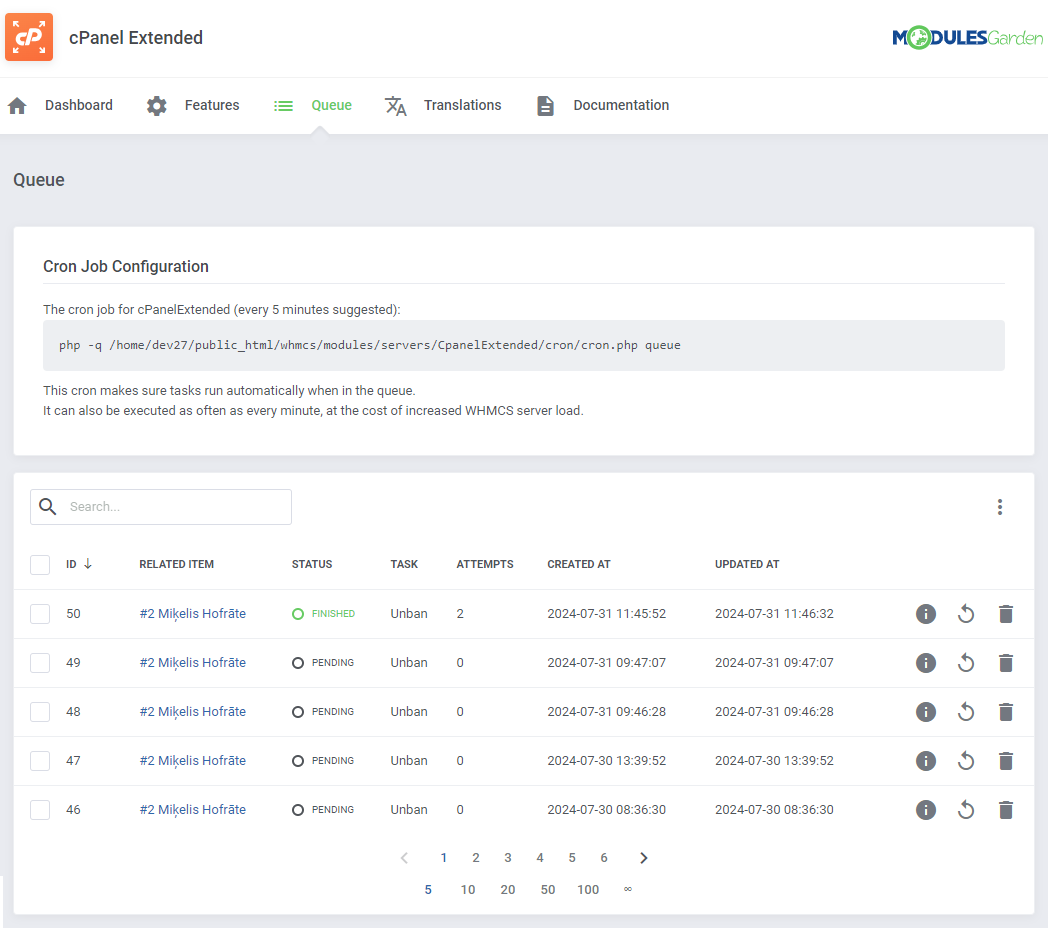The height and width of the screenshot is (928, 1048).
Task: Sort by Attempts column header
Action: coord(485,564)
